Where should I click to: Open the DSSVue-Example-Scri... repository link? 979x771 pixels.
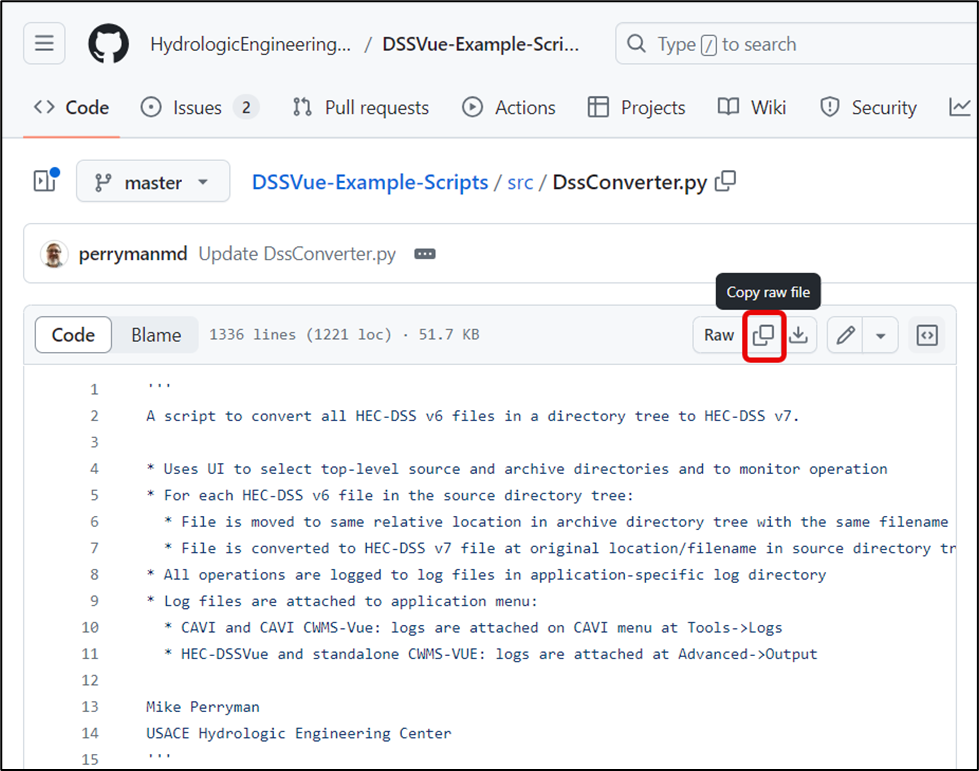pos(480,44)
